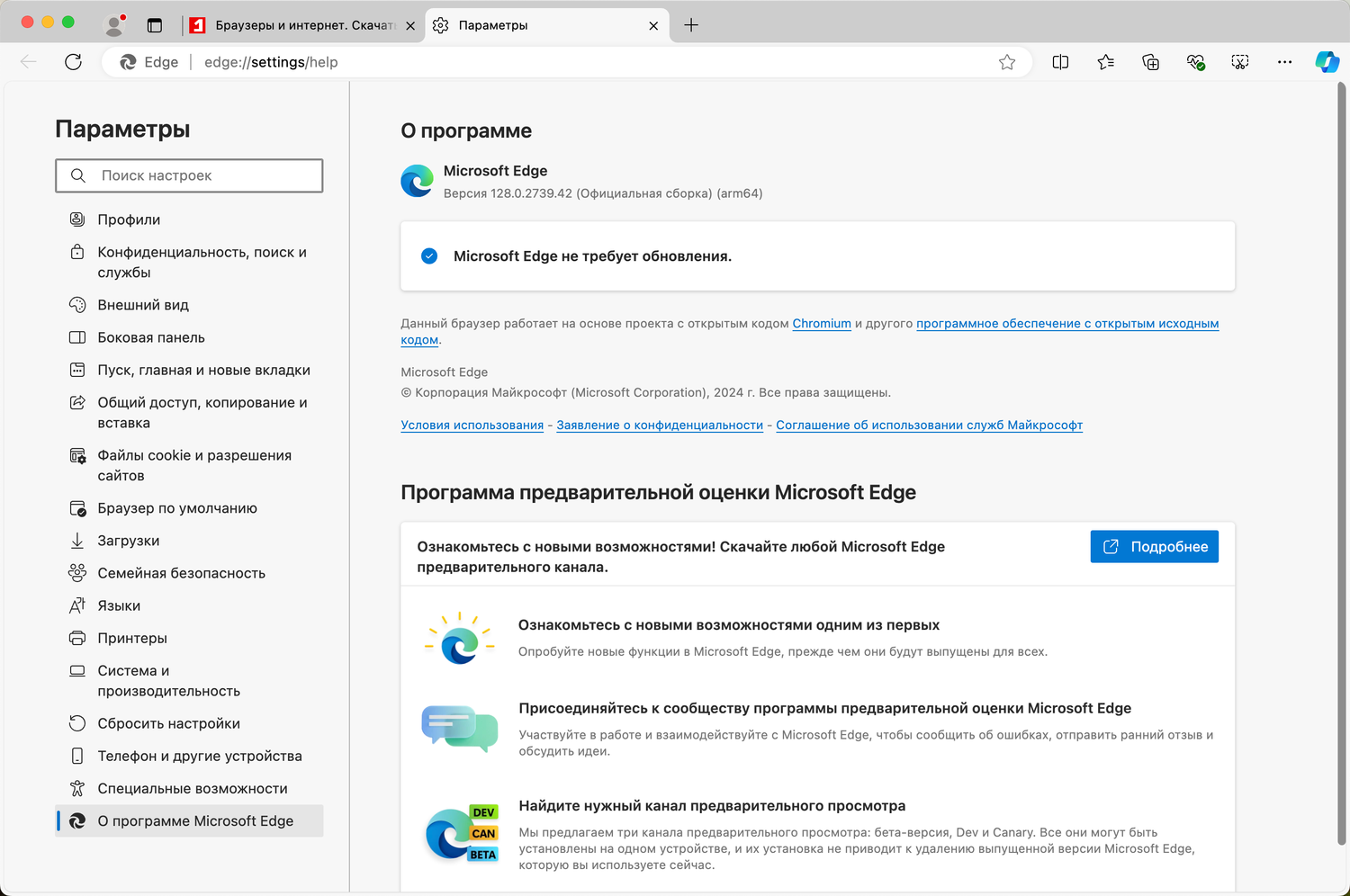Switch to the Браузеры и интернет tab

(x=297, y=25)
